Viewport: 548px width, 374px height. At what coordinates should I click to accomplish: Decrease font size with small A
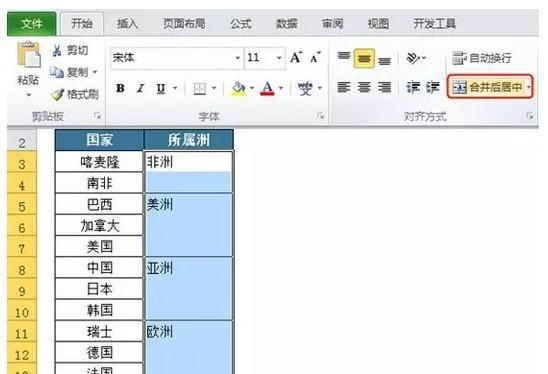pos(316,57)
